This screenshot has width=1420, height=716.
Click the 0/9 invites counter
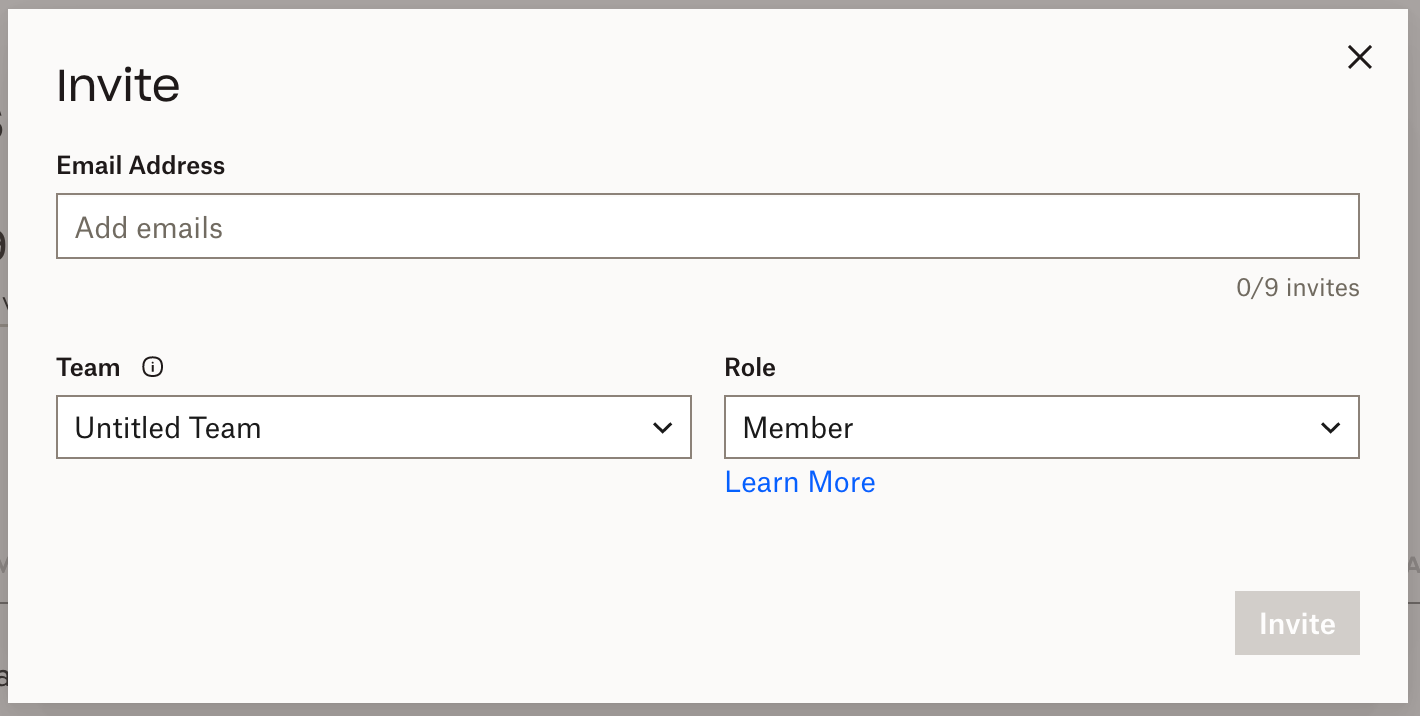[x=1297, y=287]
